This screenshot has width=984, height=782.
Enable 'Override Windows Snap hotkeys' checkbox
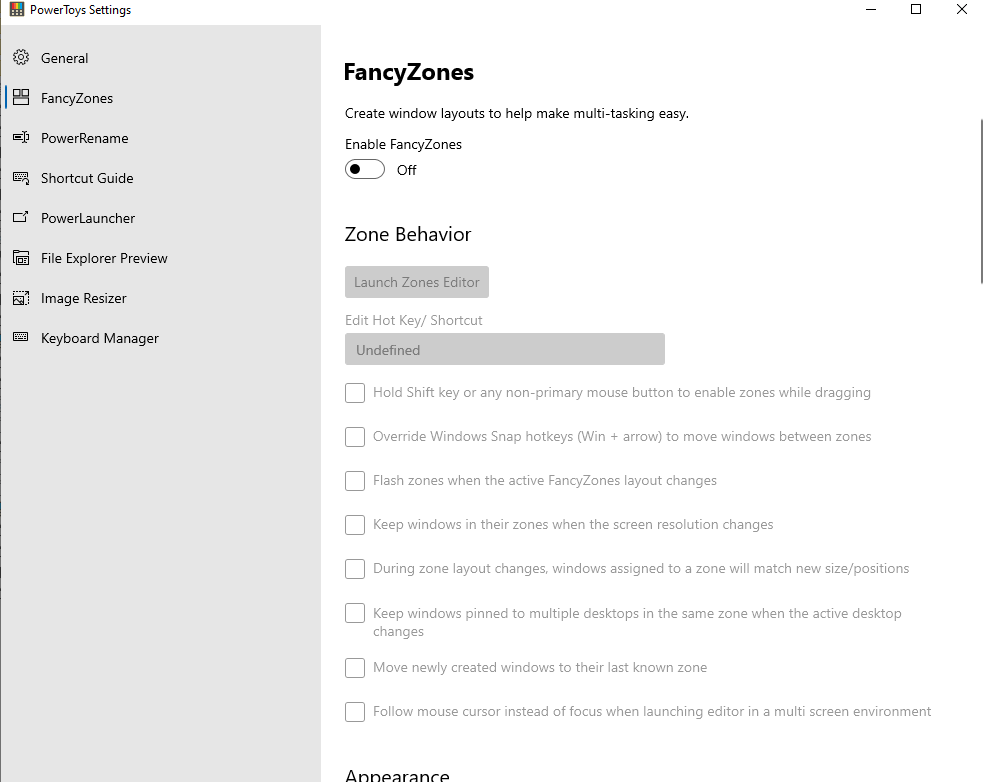coord(355,437)
